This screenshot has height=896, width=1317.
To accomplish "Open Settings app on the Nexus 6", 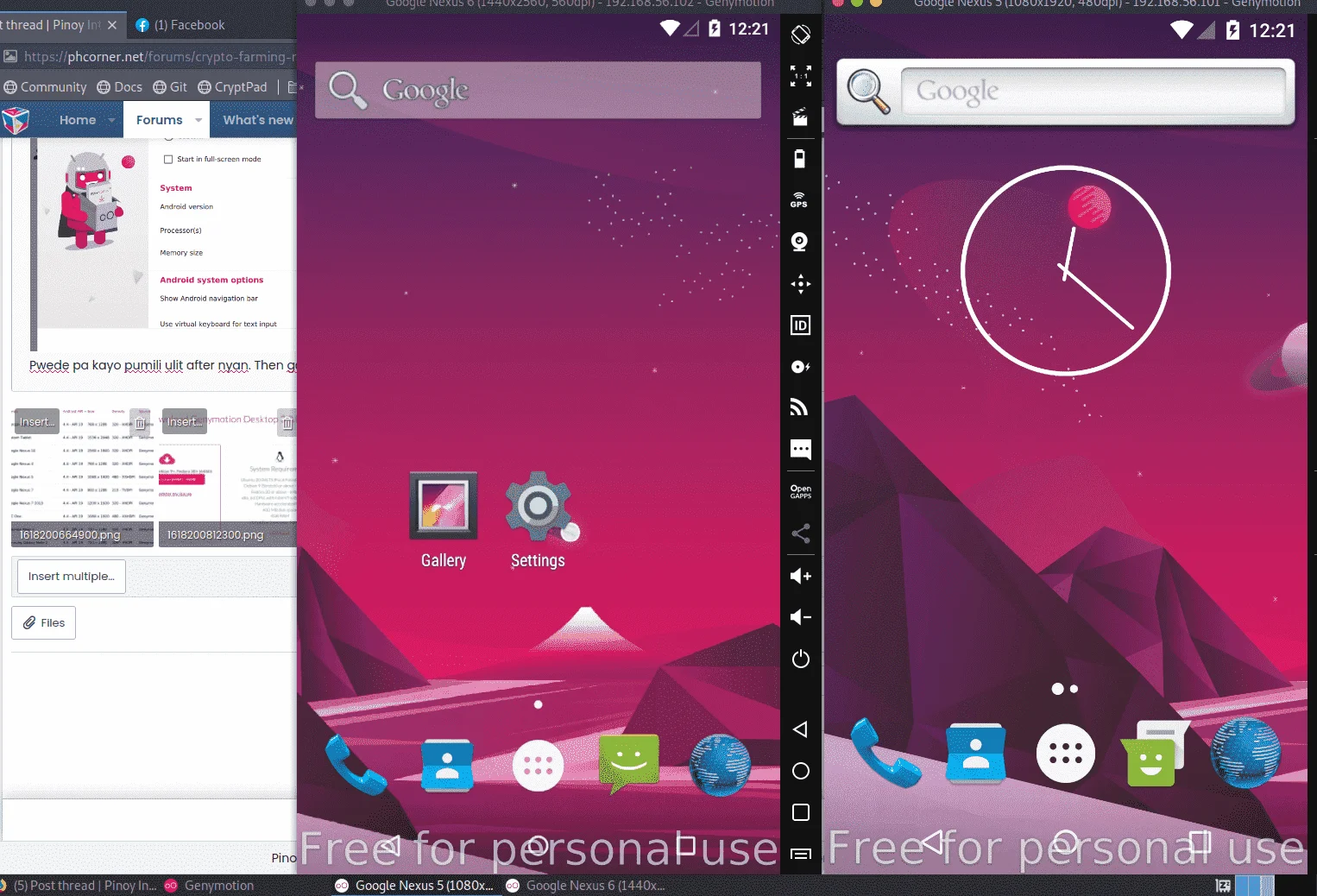I will (x=538, y=521).
